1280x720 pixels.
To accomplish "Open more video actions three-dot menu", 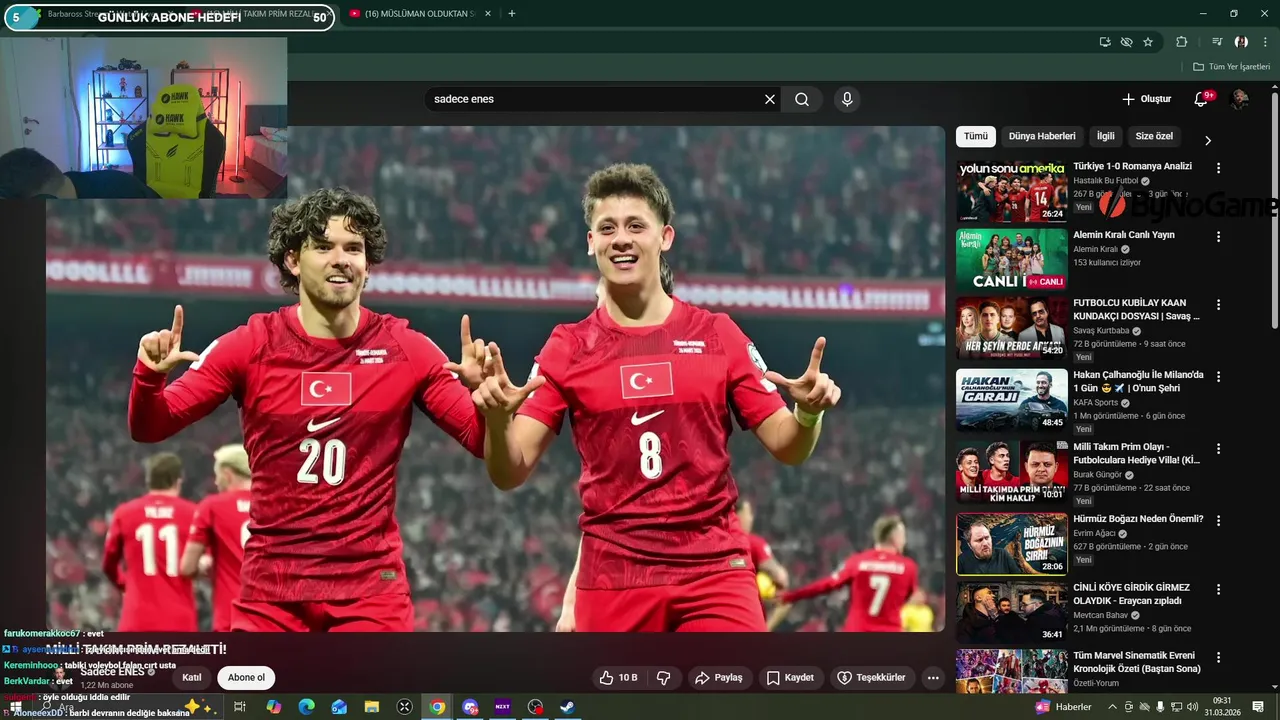I will (933, 677).
